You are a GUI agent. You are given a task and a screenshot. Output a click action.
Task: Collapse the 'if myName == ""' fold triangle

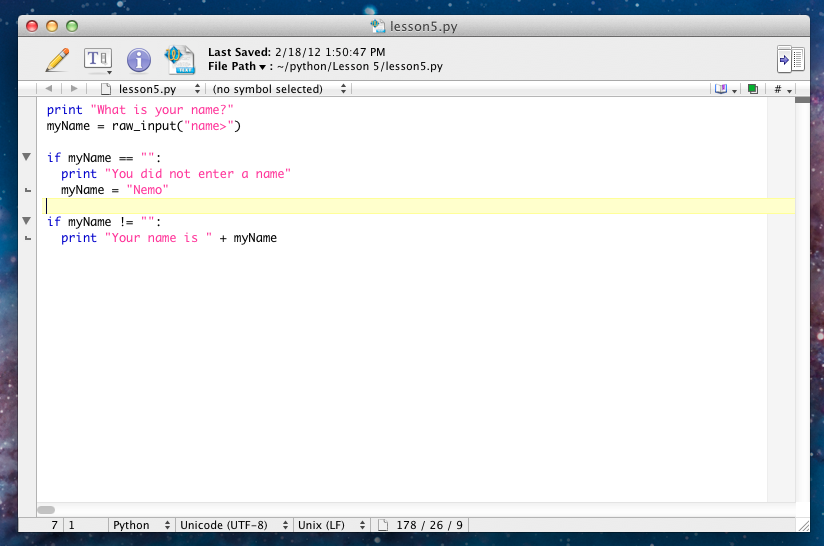click(x=26, y=157)
